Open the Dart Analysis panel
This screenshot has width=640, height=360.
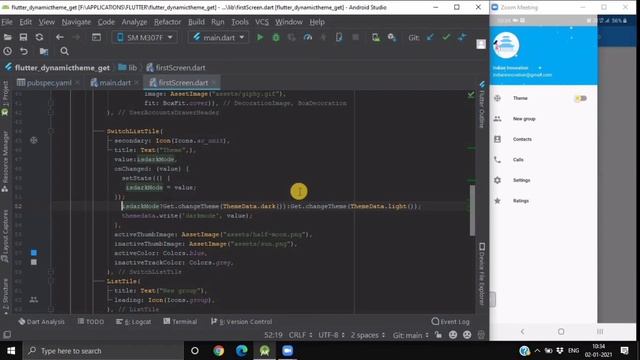pyautogui.click(x=41, y=322)
